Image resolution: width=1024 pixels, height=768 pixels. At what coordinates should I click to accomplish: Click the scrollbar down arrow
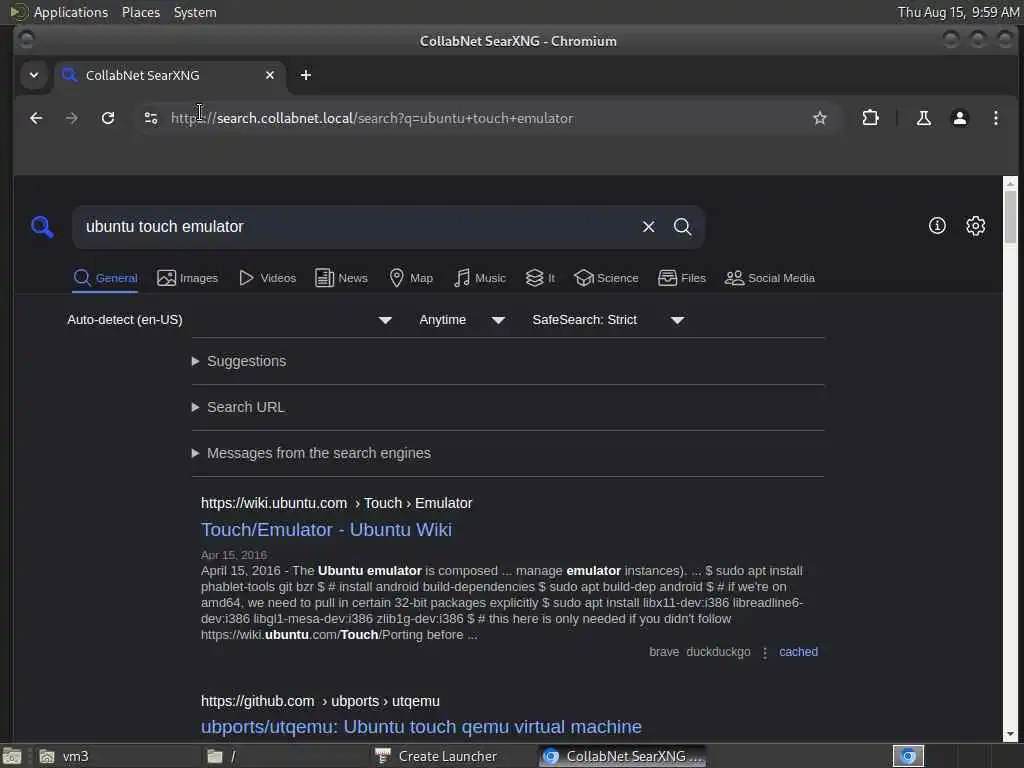1010,734
